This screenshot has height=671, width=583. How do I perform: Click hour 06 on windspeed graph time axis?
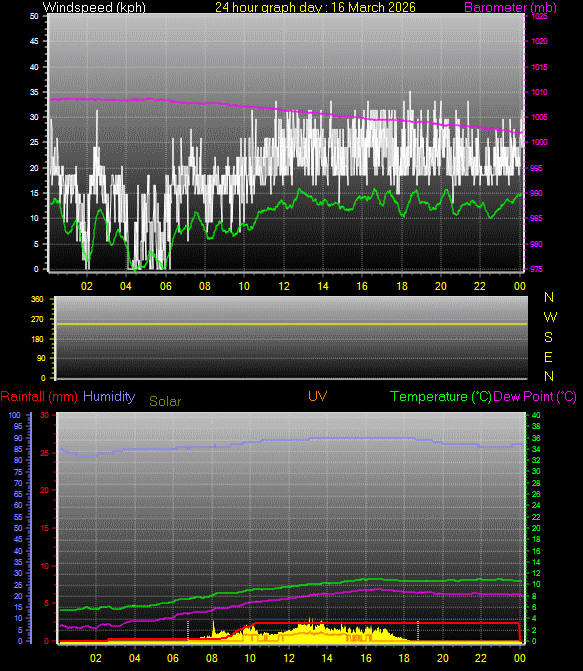tap(166, 286)
